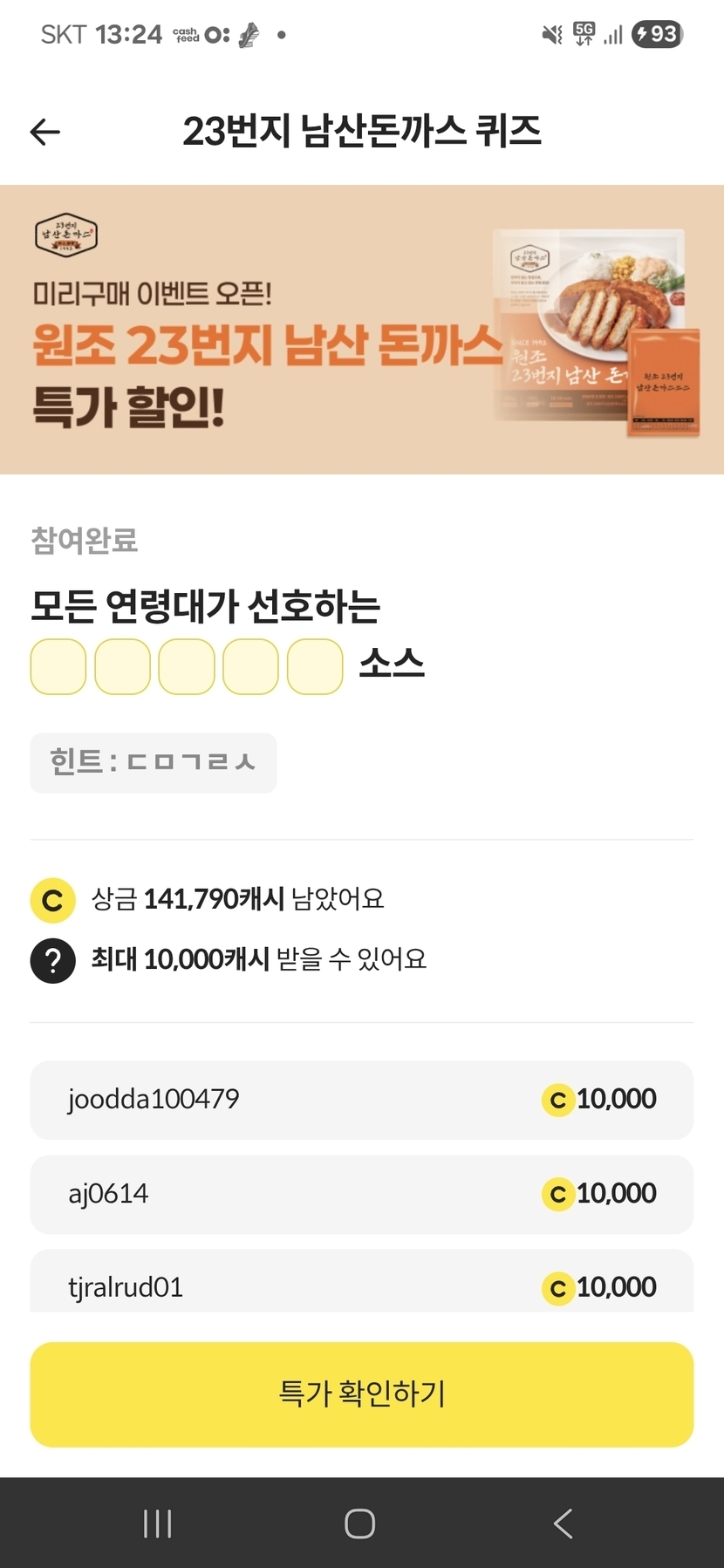Tap the question mark help icon
The image size is (724, 1568).
tap(52, 960)
